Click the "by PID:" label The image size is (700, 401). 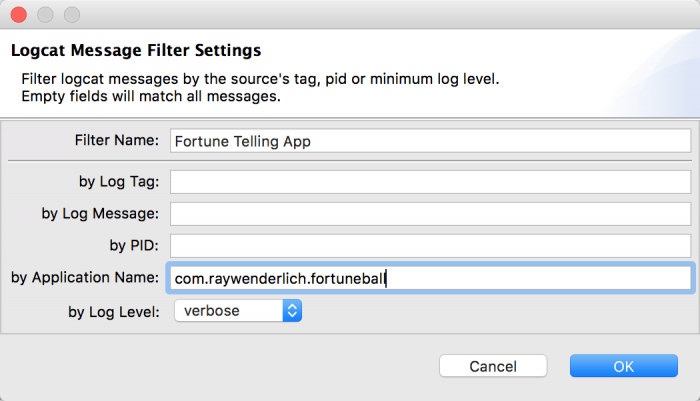134,245
